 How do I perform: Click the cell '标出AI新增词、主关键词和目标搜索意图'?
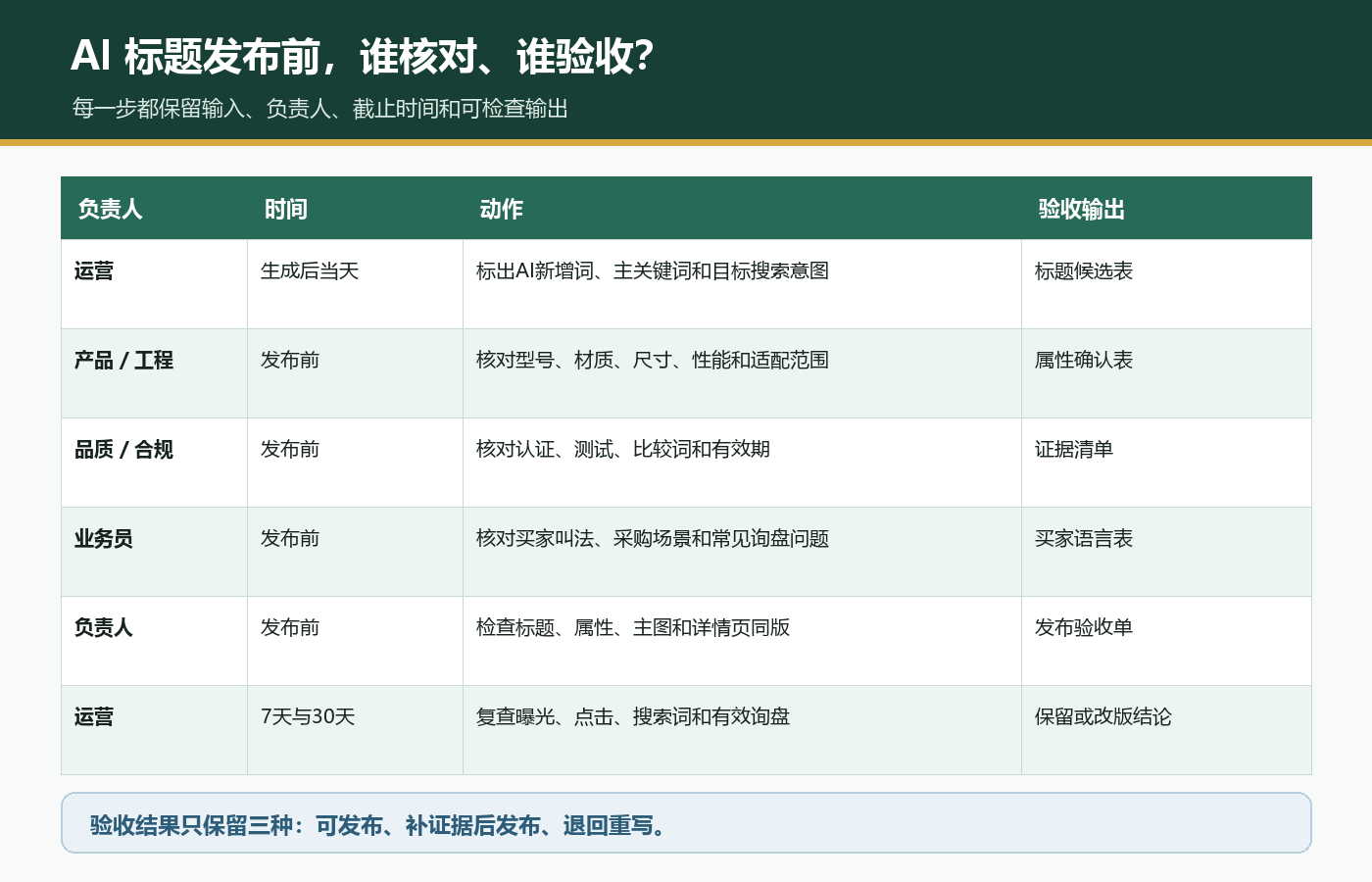click(742, 284)
